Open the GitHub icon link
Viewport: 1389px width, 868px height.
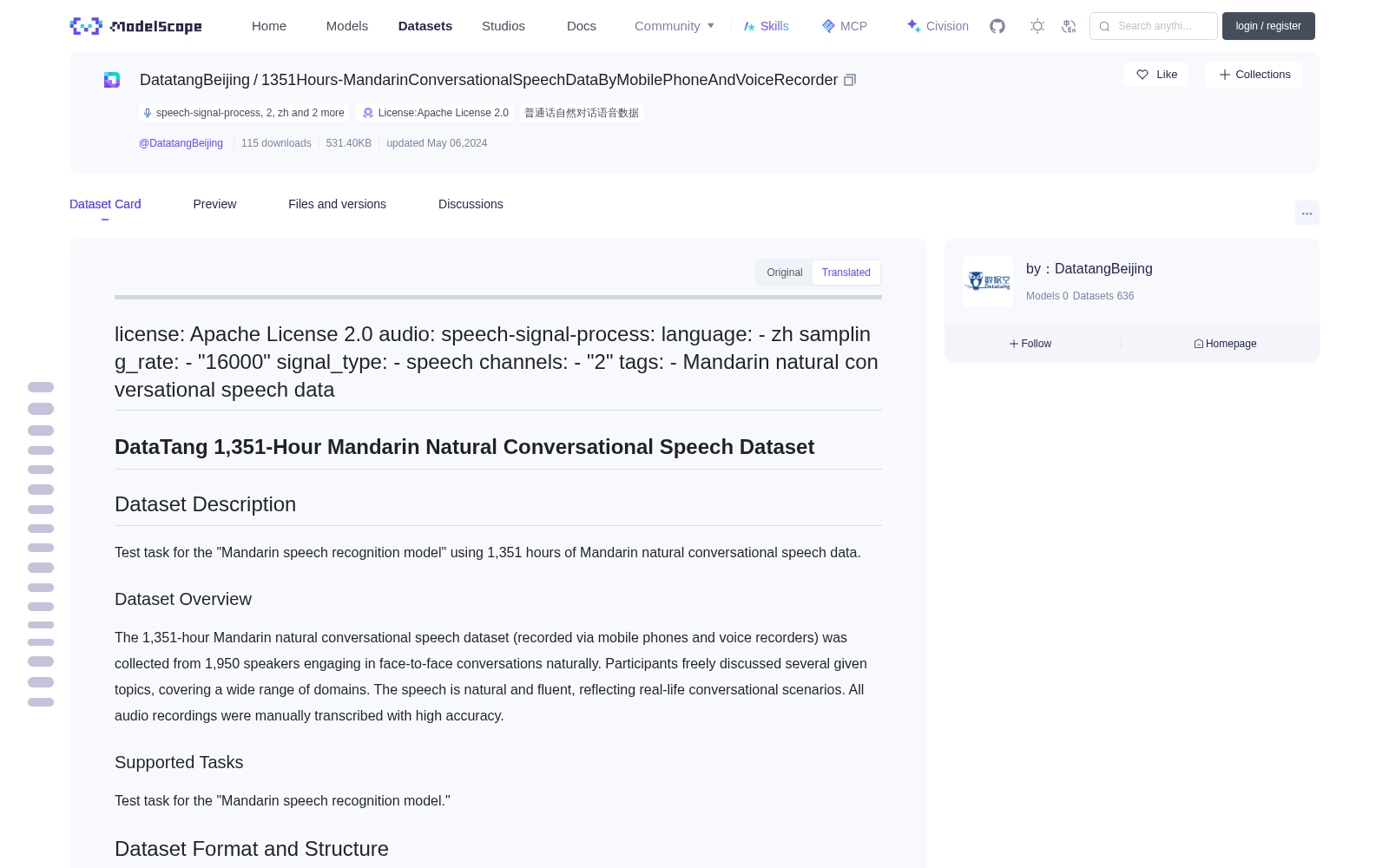point(997,26)
